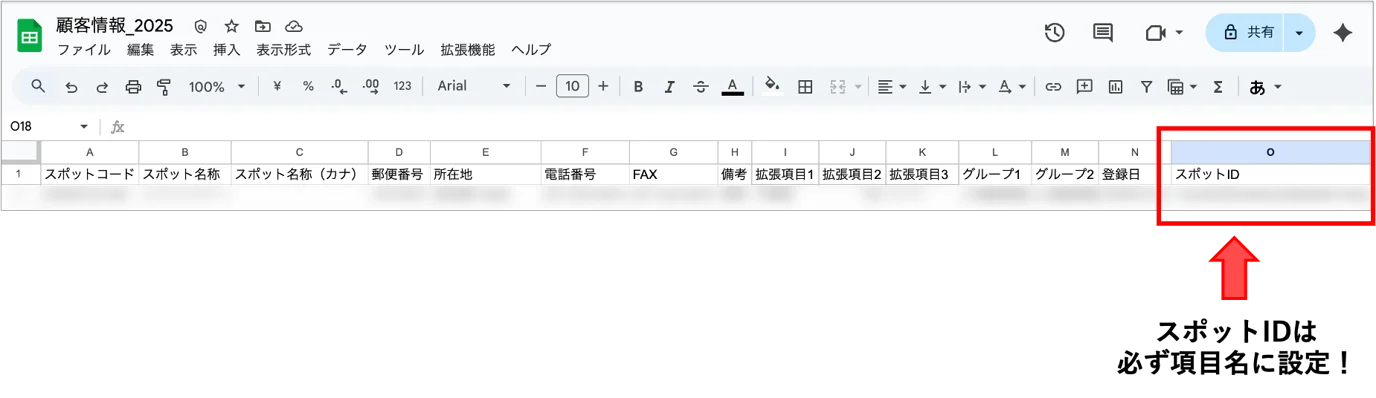This screenshot has height=398, width=1376.
Task: Star the 顧客情報_2025 document
Action: pos(231,27)
